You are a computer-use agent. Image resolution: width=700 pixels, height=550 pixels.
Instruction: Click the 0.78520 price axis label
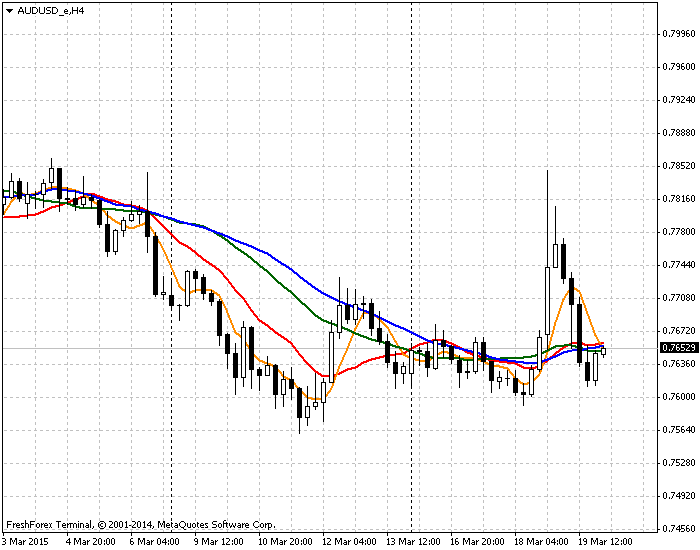(x=679, y=166)
